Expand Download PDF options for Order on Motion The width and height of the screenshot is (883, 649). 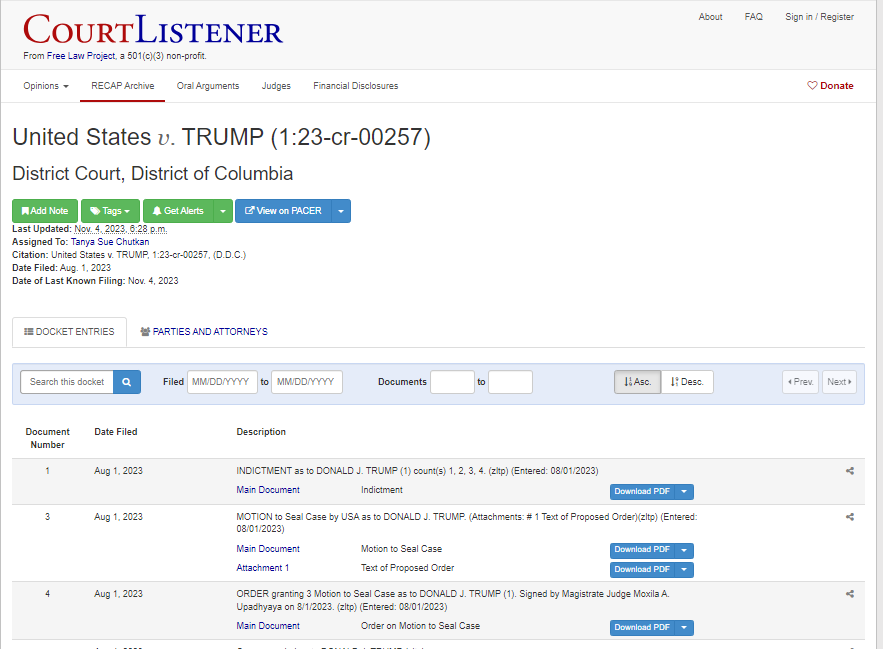coord(684,627)
